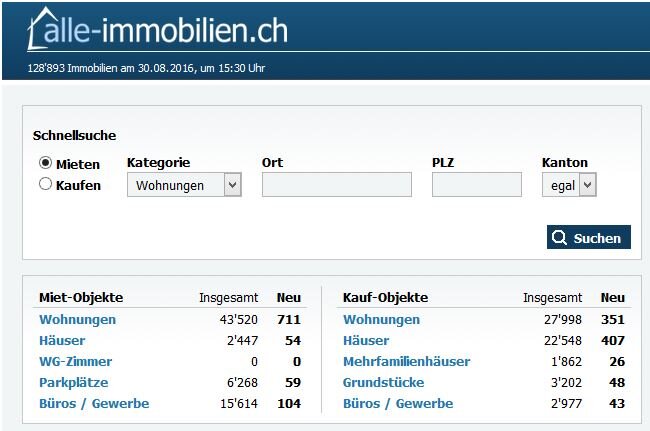The width and height of the screenshot is (650, 431).
Task: Open the Mehrfamilienhäuser link
Action: tap(406, 362)
